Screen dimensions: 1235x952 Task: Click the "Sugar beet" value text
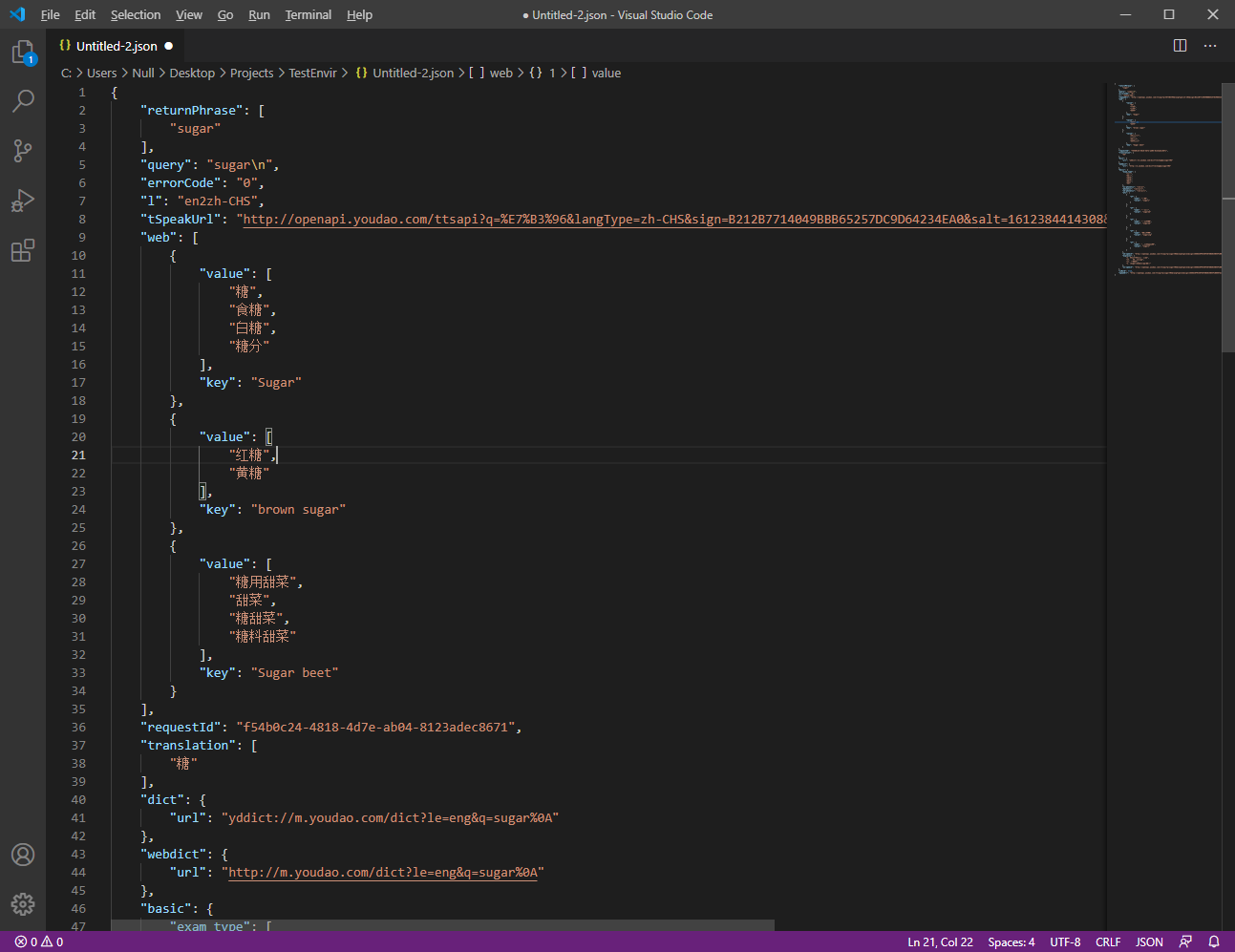pyautogui.click(x=295, y=672)
